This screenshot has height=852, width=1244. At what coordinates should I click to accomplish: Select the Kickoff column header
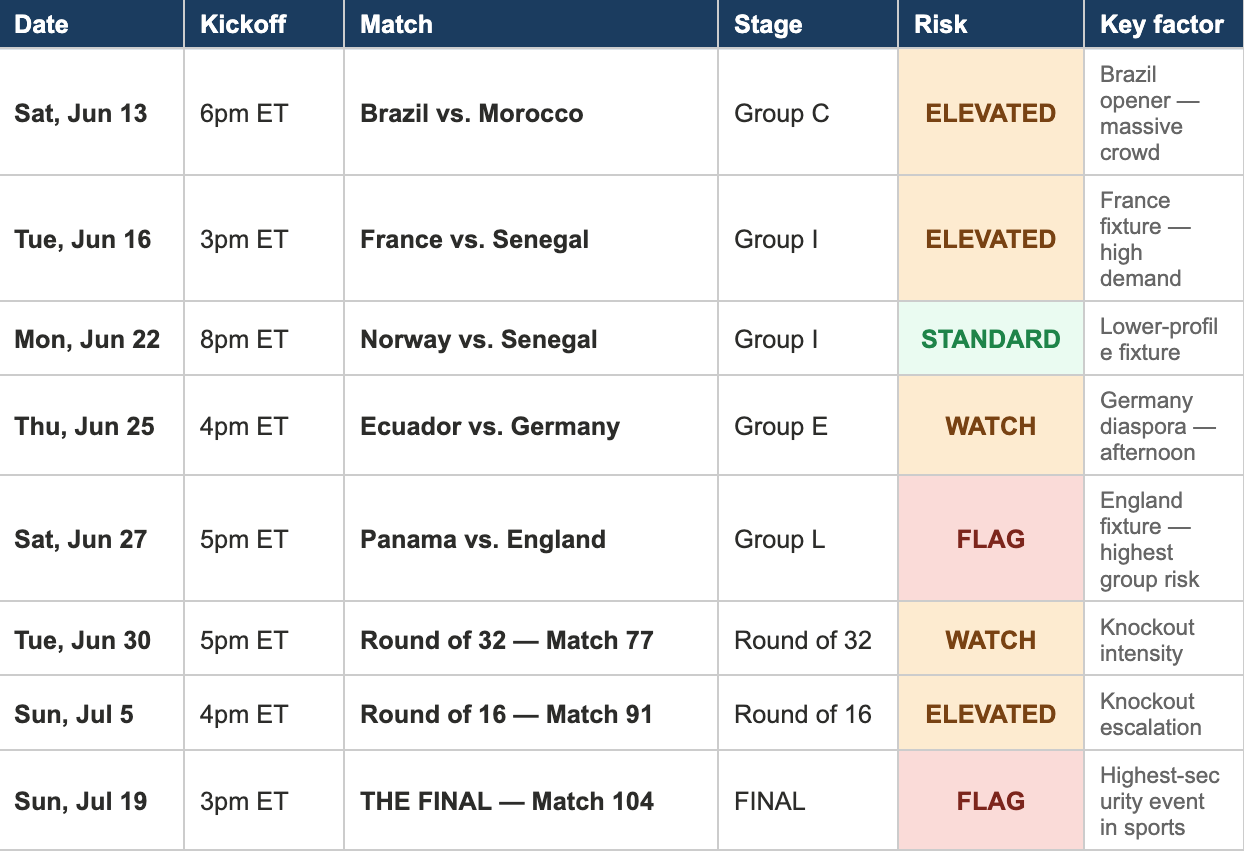click(x=264, y=24)
